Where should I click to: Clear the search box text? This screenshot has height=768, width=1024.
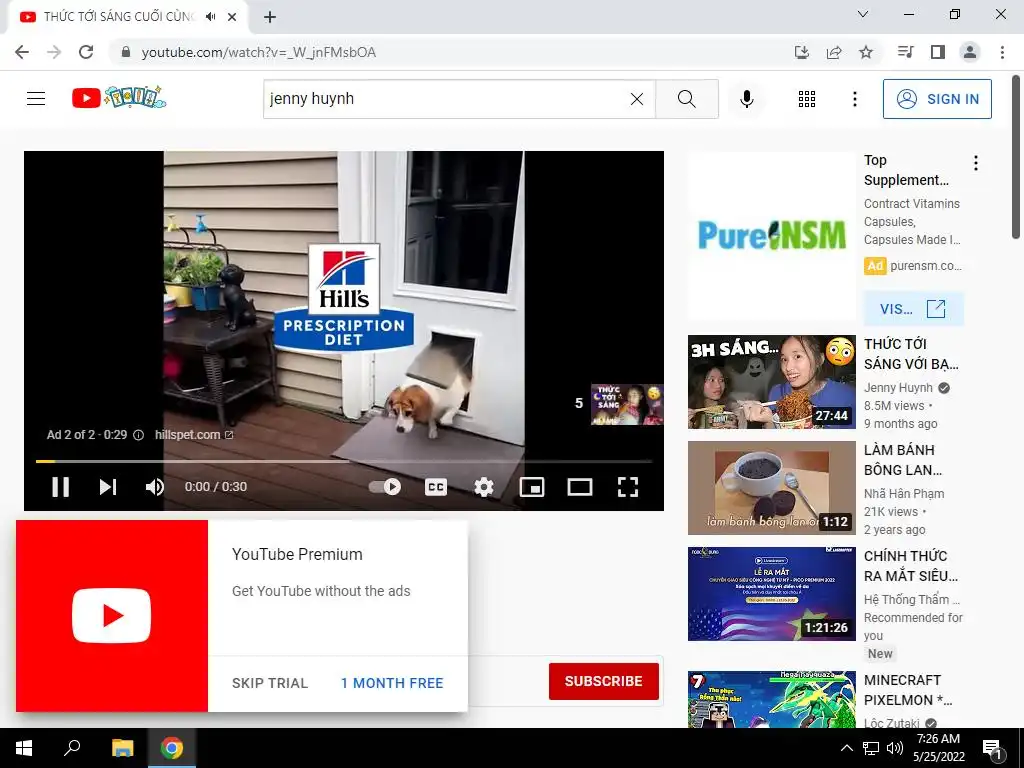tap(637, 99)
